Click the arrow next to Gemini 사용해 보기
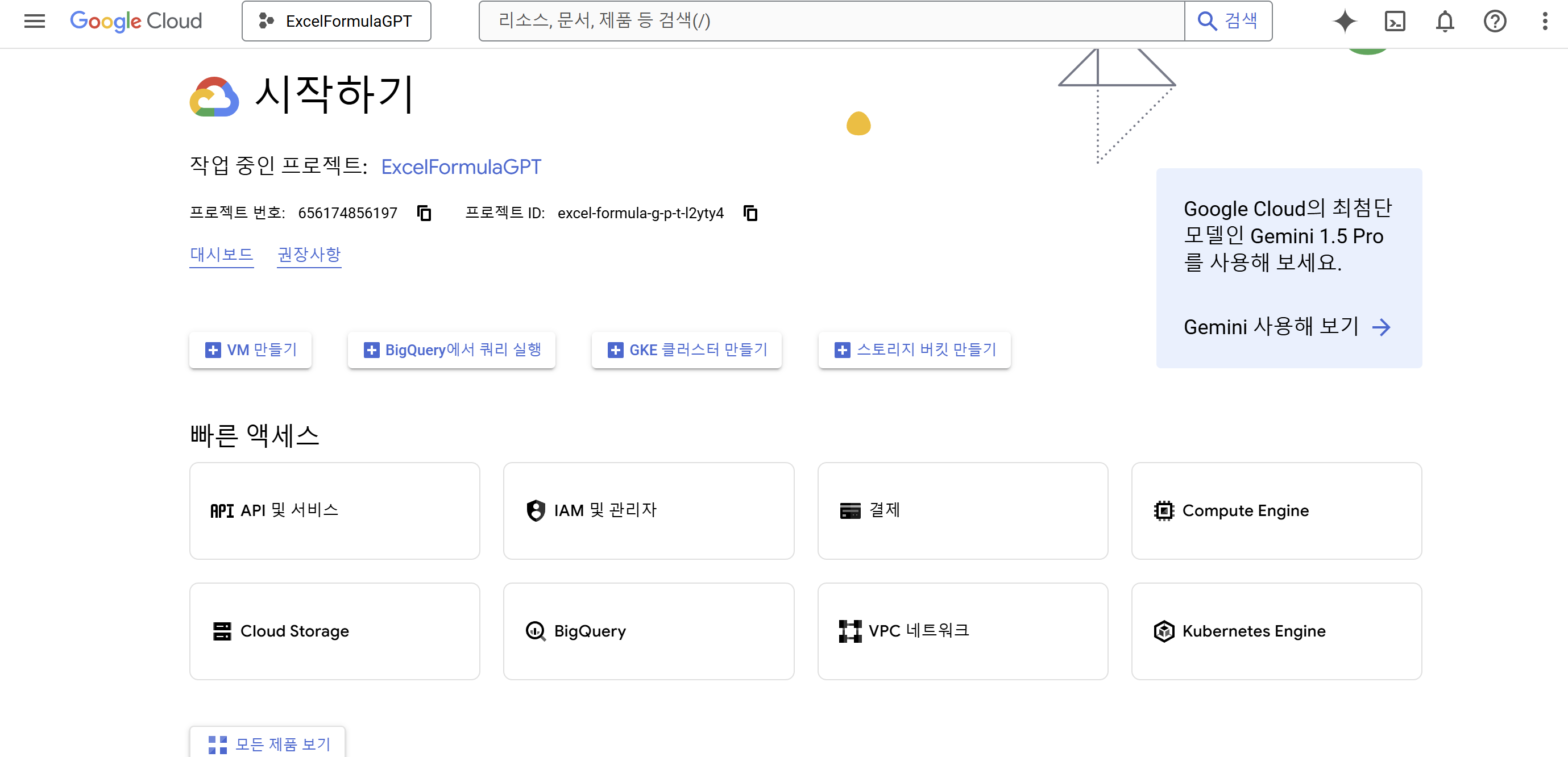The height and width of the screenshot is (757, 1568). pos(1381,327)
